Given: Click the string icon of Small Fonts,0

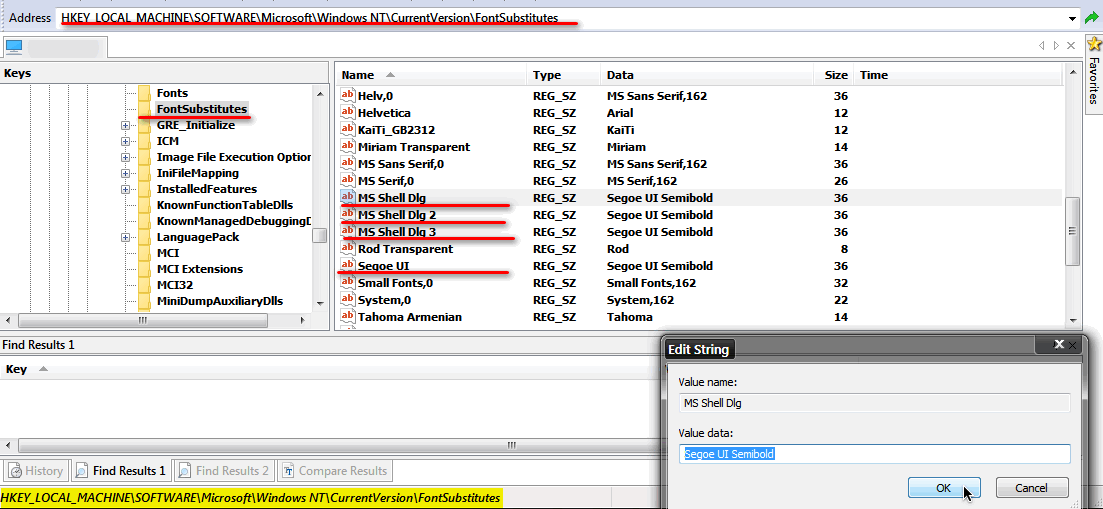Looking at the screenshot, I should click(x=348, y=283).
